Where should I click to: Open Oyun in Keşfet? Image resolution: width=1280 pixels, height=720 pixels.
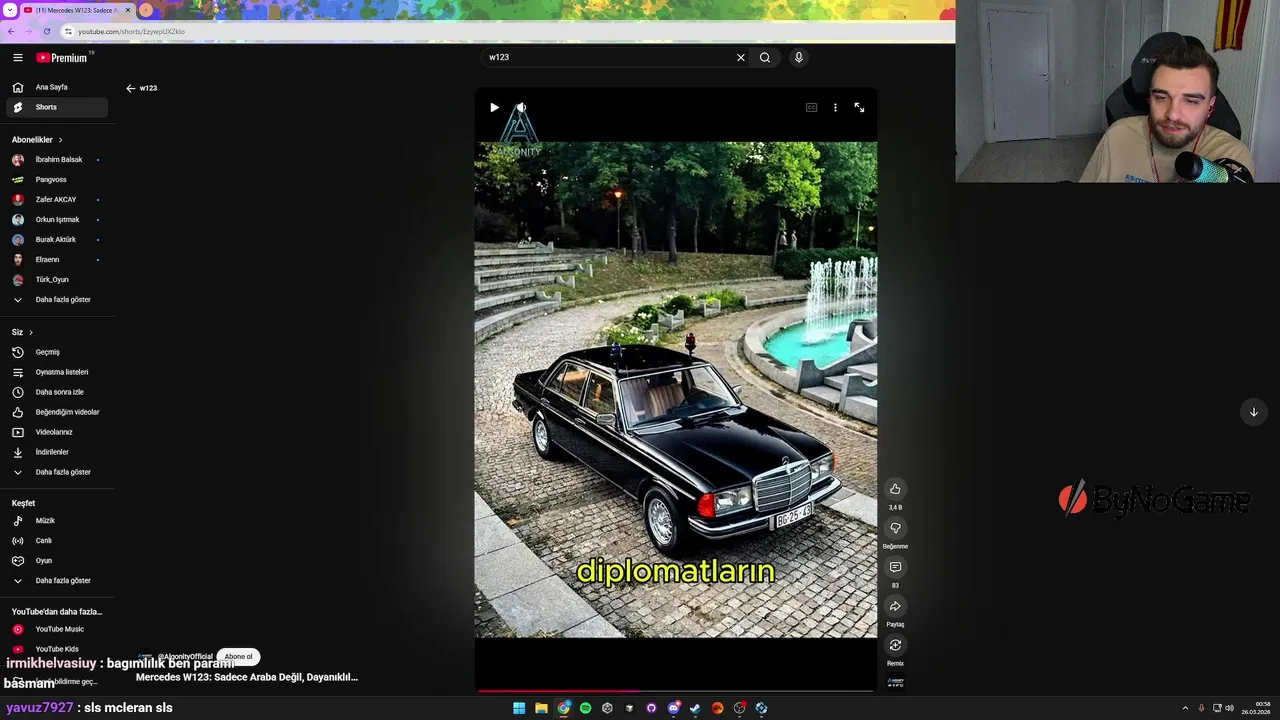57,561
